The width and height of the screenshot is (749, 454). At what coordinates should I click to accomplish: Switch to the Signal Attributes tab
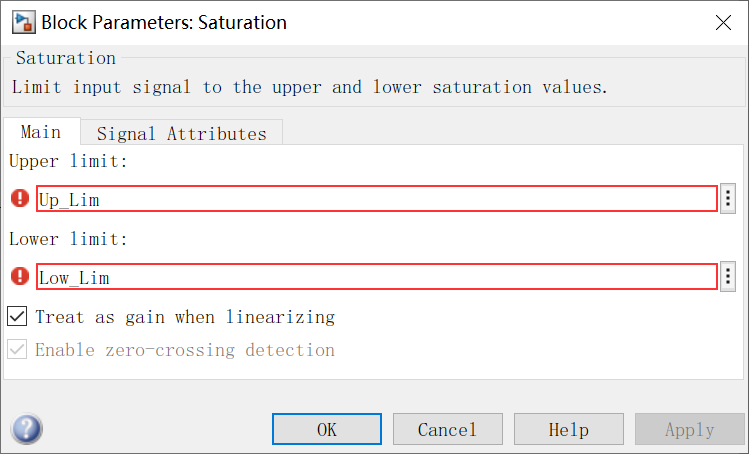182,133
